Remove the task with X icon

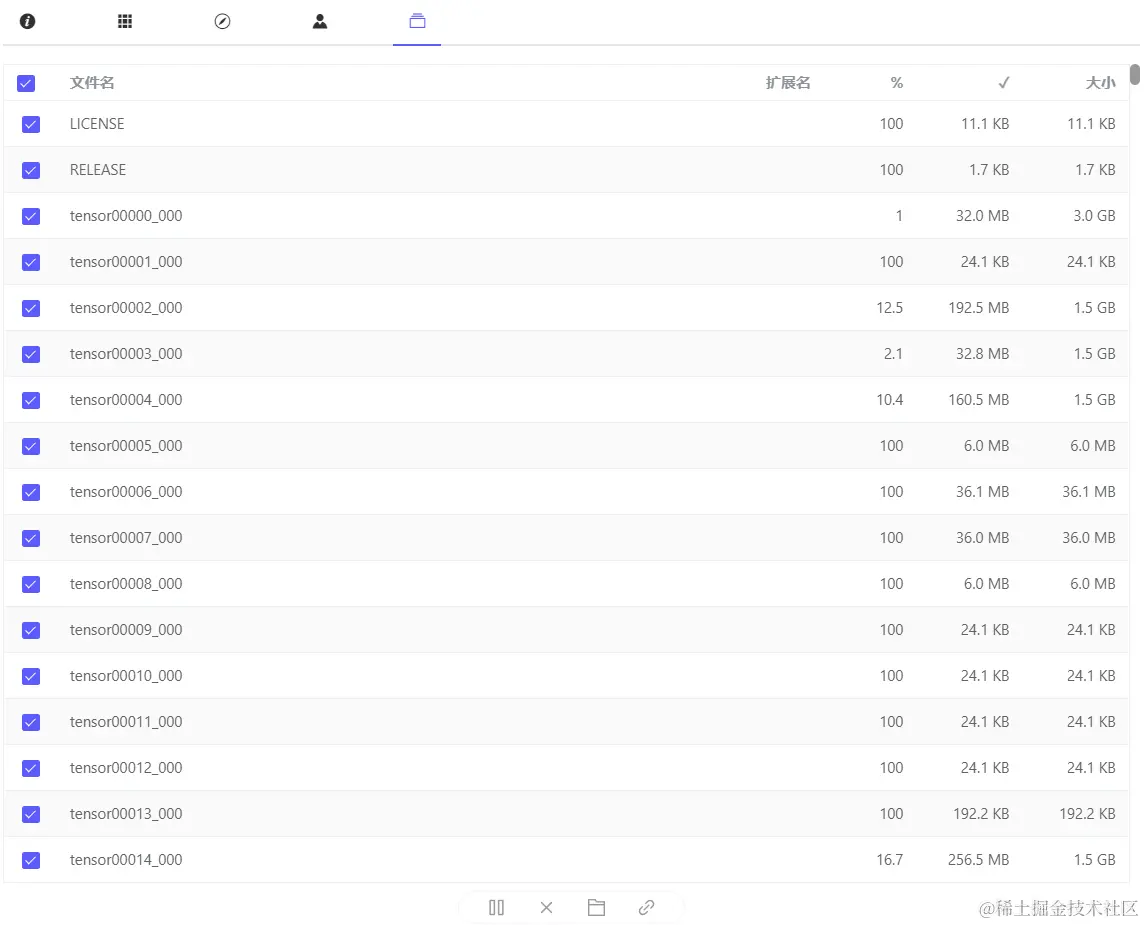pos(546,907)
